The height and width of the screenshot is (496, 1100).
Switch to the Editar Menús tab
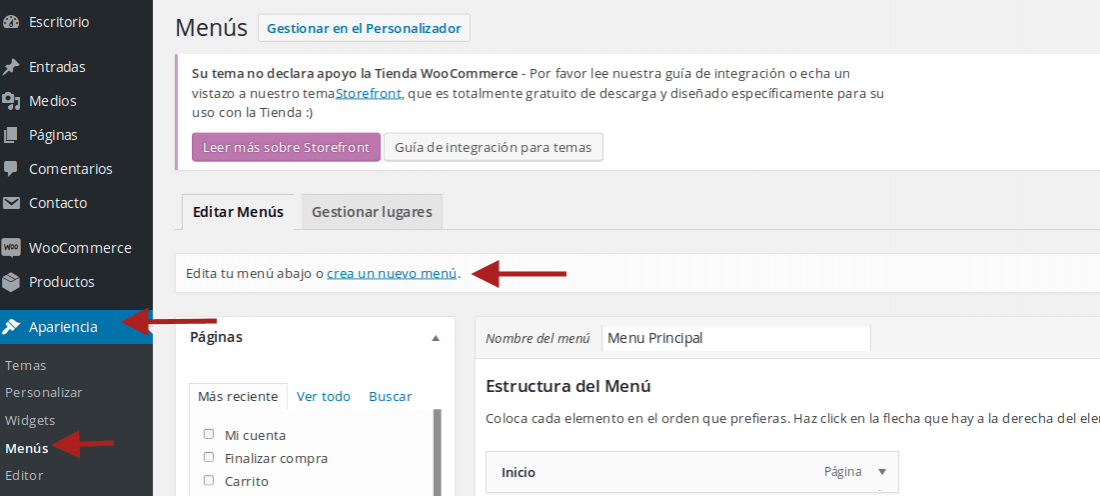click(x=238, y=212)
